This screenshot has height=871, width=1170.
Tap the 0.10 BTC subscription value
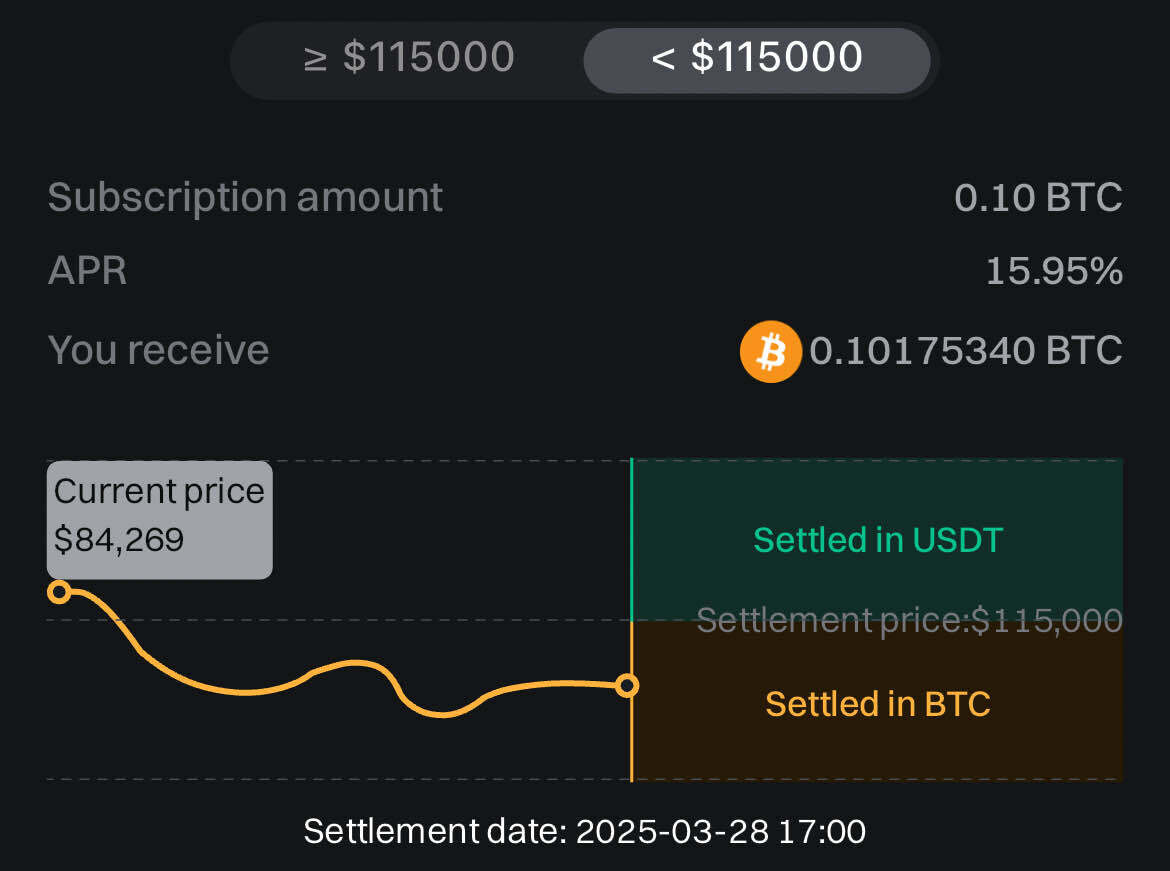coord(1038,198)
